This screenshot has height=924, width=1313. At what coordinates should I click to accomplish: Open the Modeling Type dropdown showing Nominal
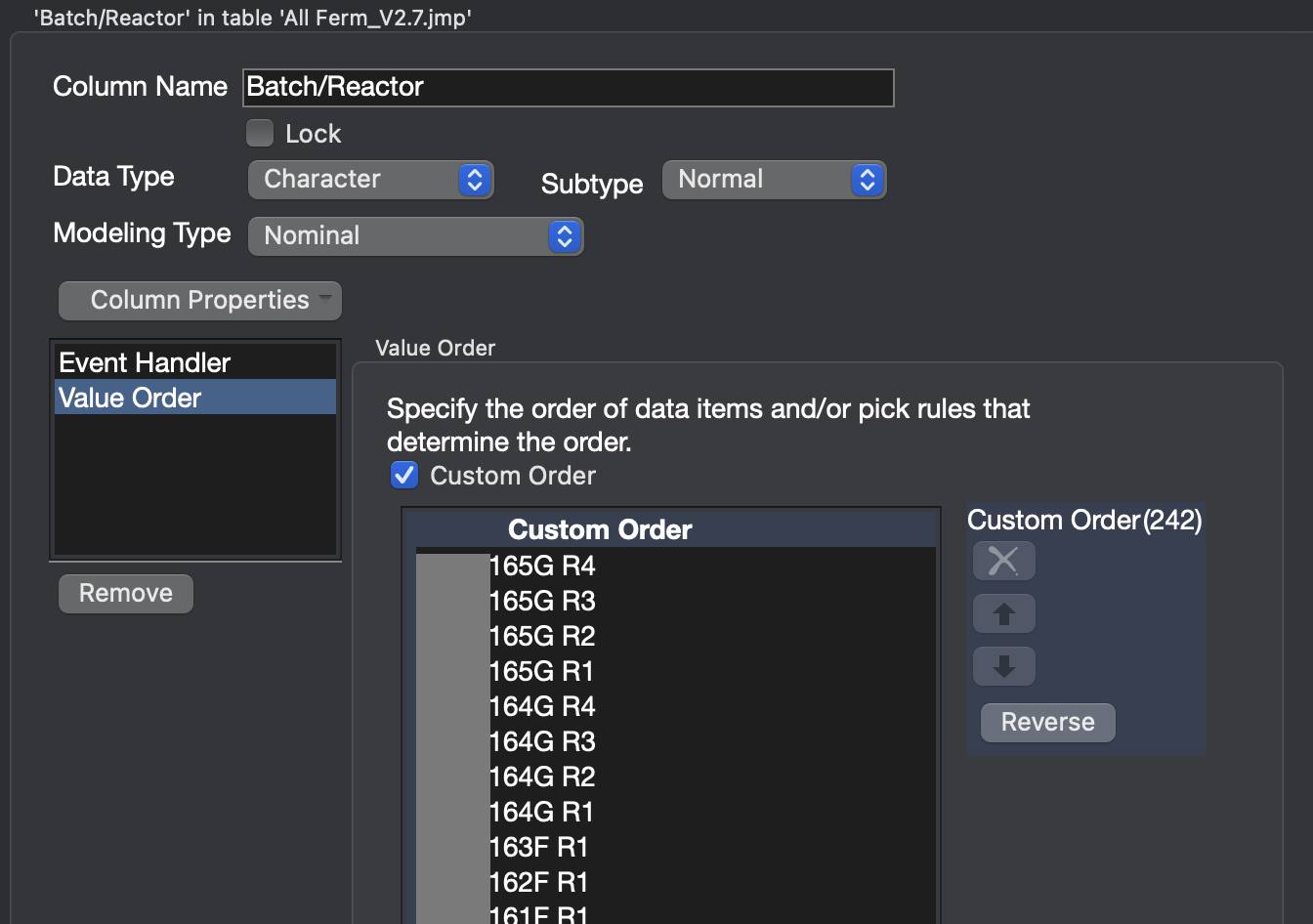(415, 235)
